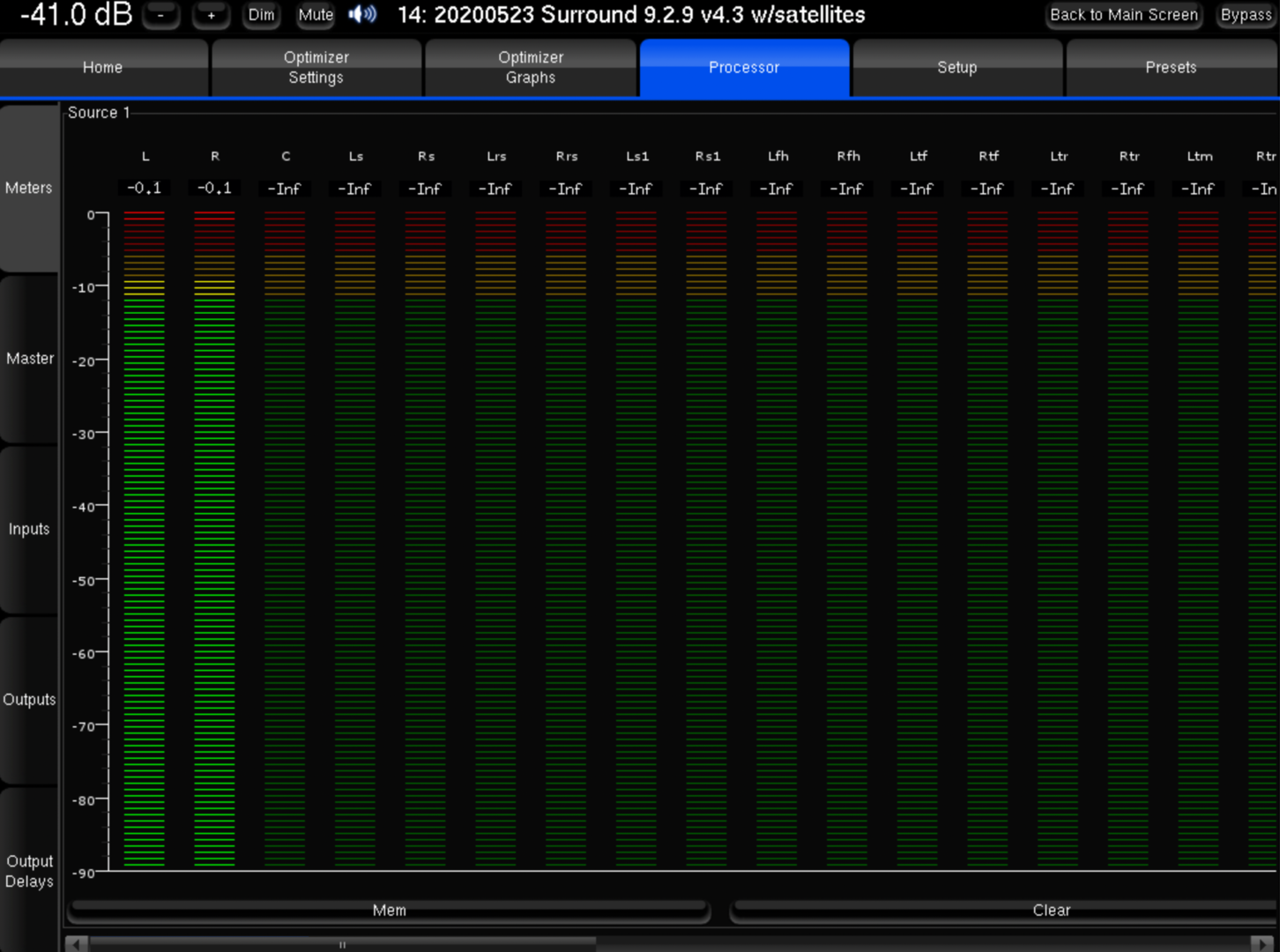Click the horizontal scrollbar right arrow
The image size is (1280, 952).
click(x=1262, y=944)
